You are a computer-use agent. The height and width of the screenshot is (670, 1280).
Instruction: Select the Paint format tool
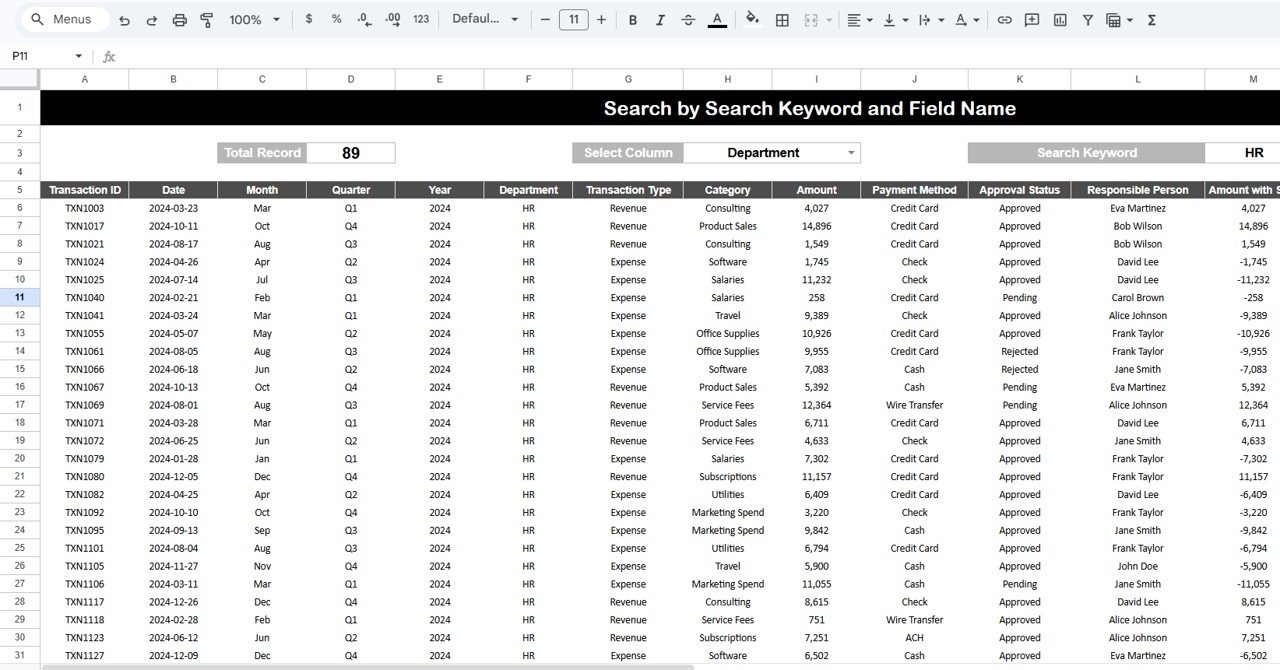click(207, 19)
